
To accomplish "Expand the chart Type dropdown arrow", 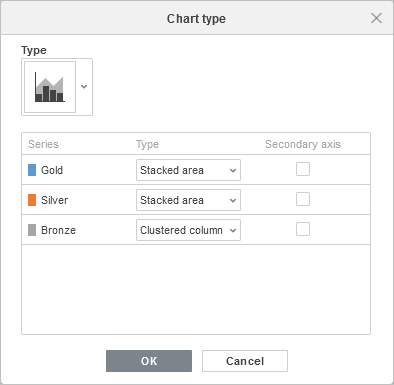I will click(84, 87).
